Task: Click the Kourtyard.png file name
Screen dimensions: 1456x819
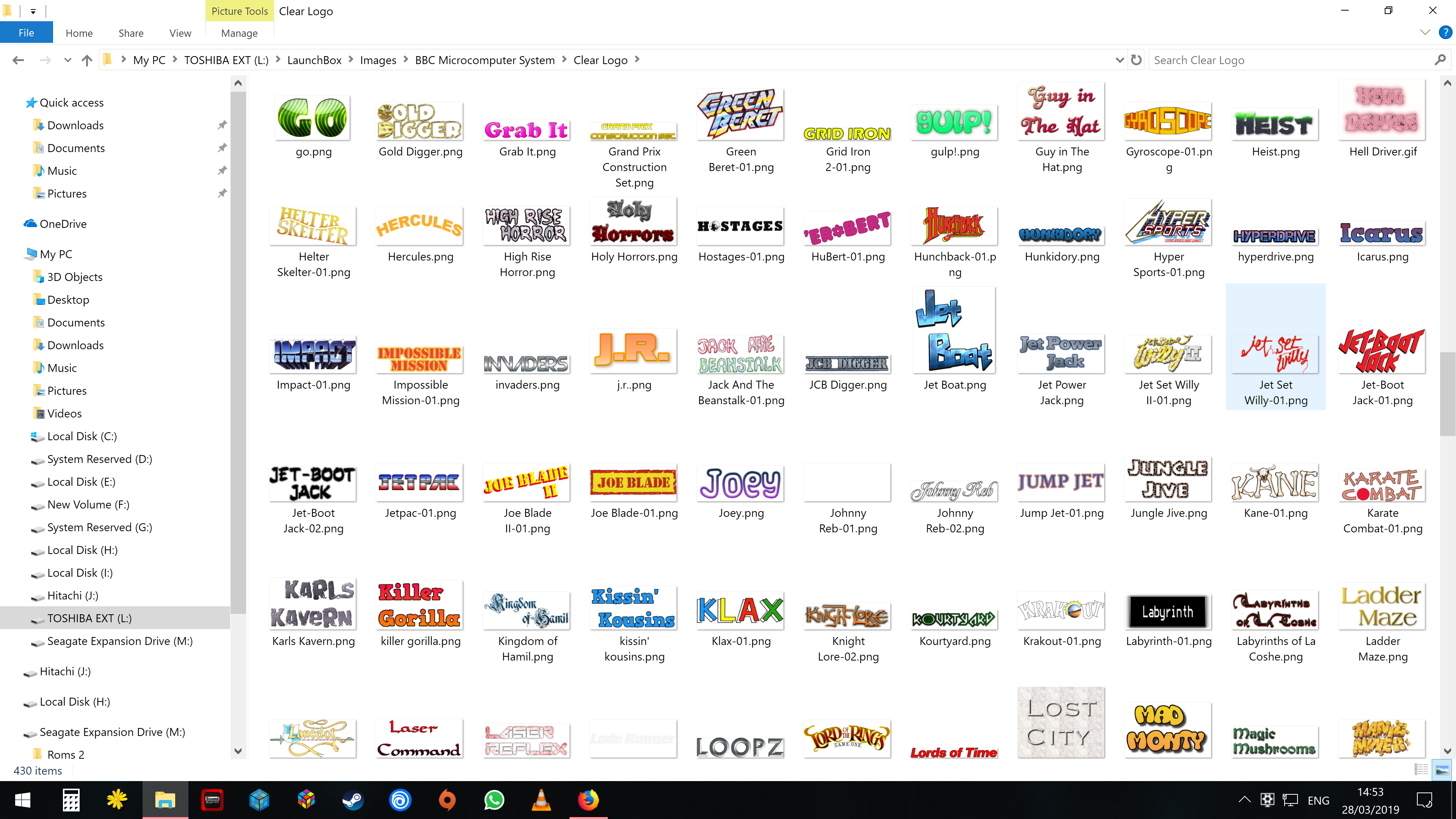Action: click(x=955, y=642)
